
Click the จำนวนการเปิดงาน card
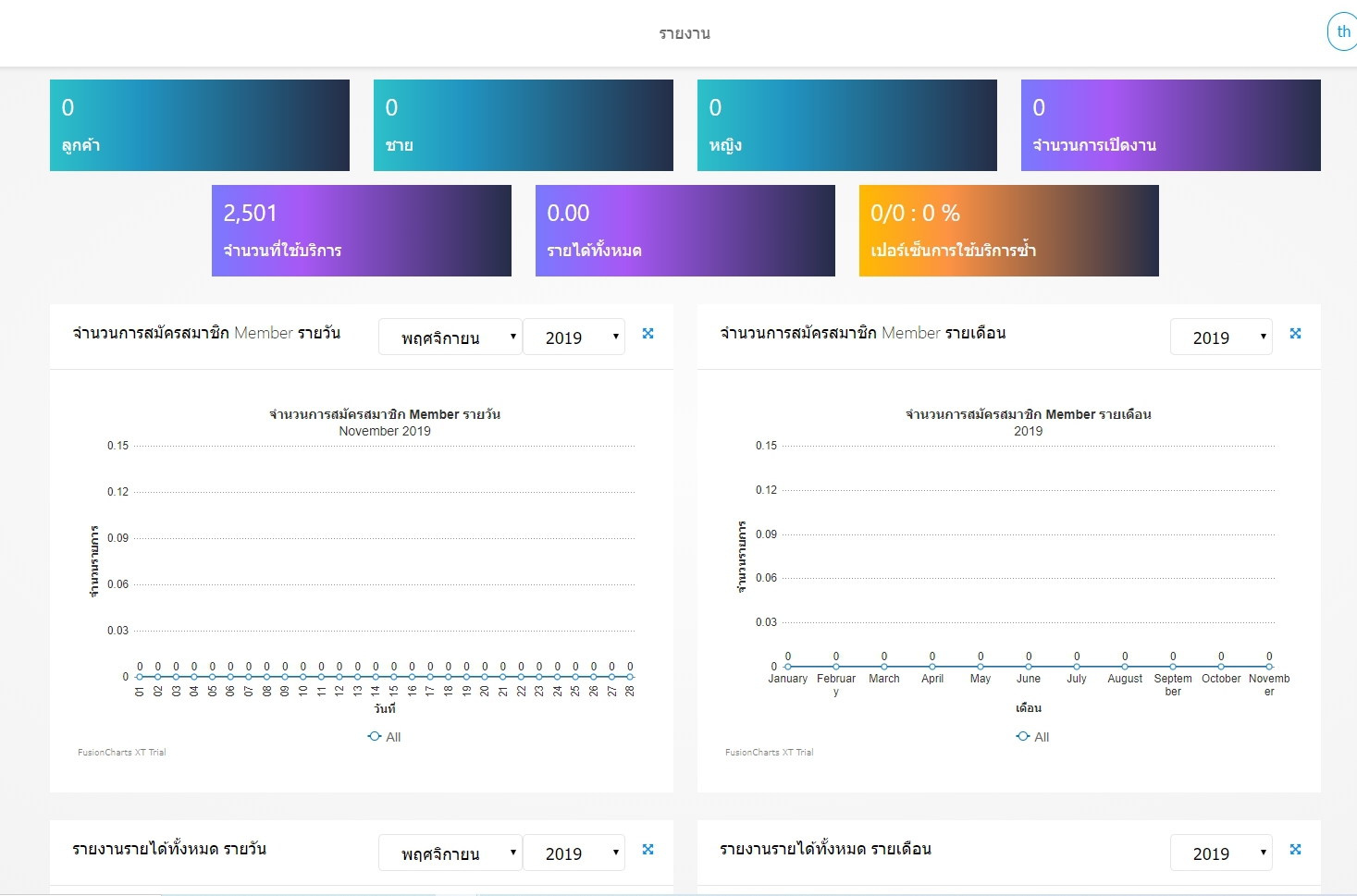point(1171,125)
